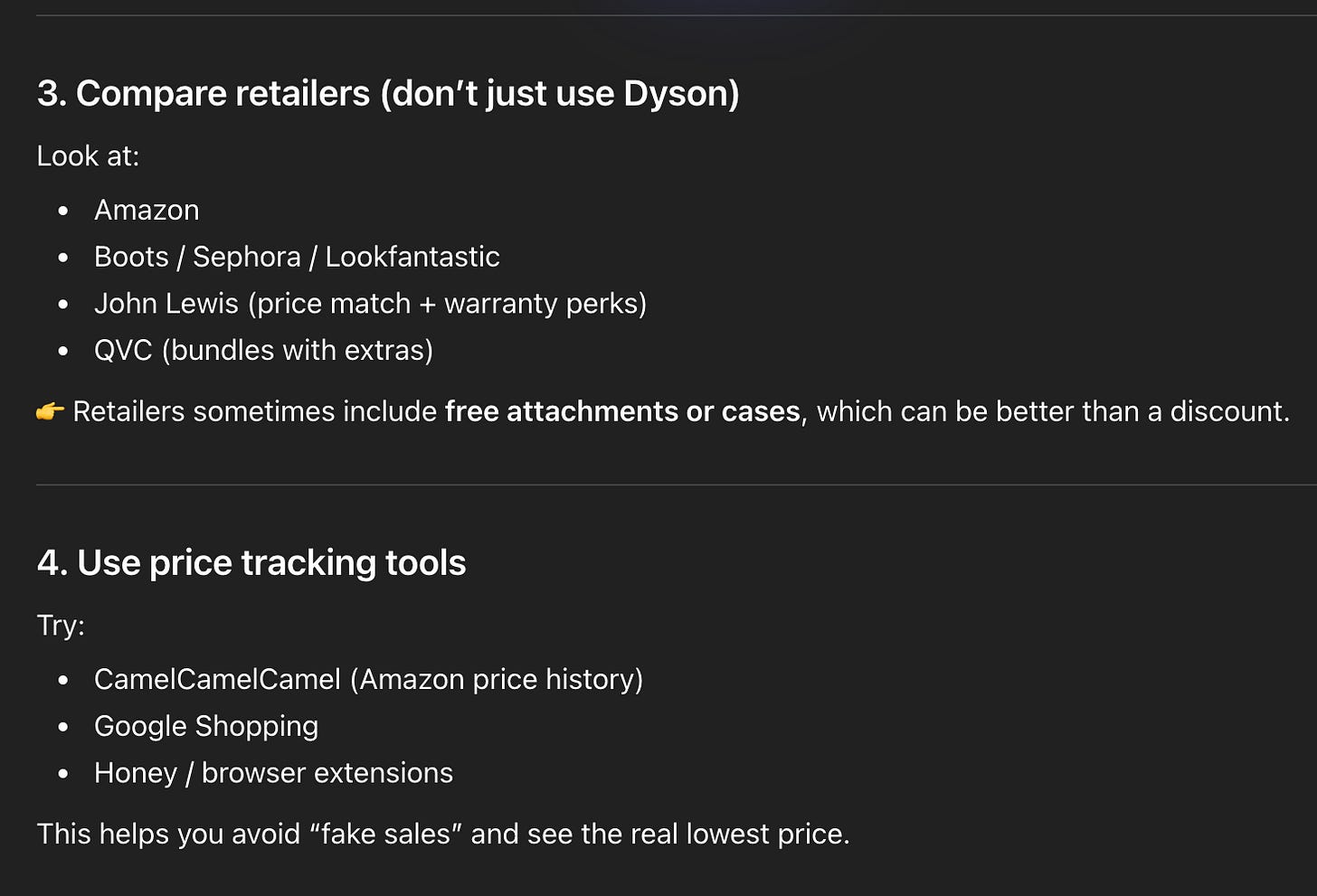1317x896 pixels.
Task: Click the bullet dot beside Amazon
Action: point(63,211)
